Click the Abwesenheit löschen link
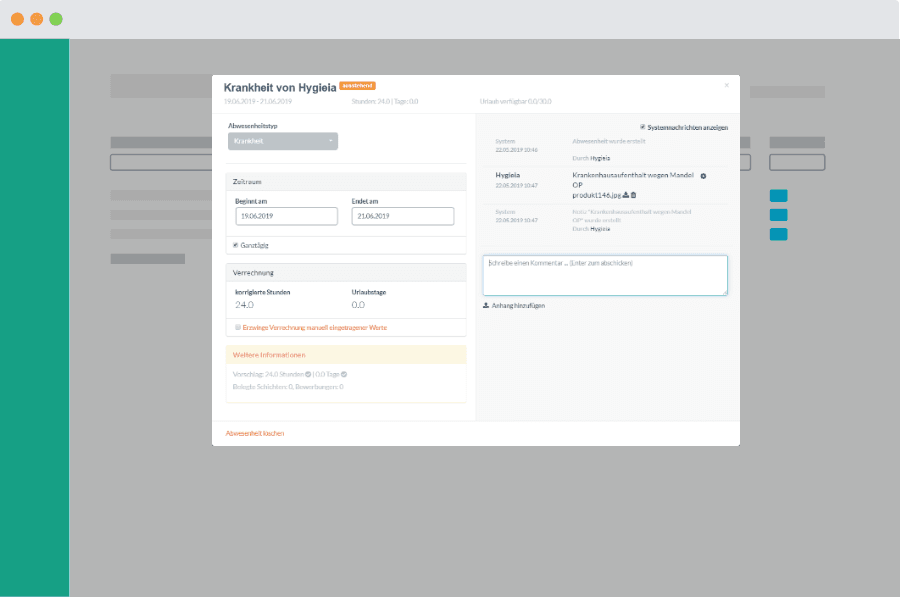 click(x=255, y=433)
